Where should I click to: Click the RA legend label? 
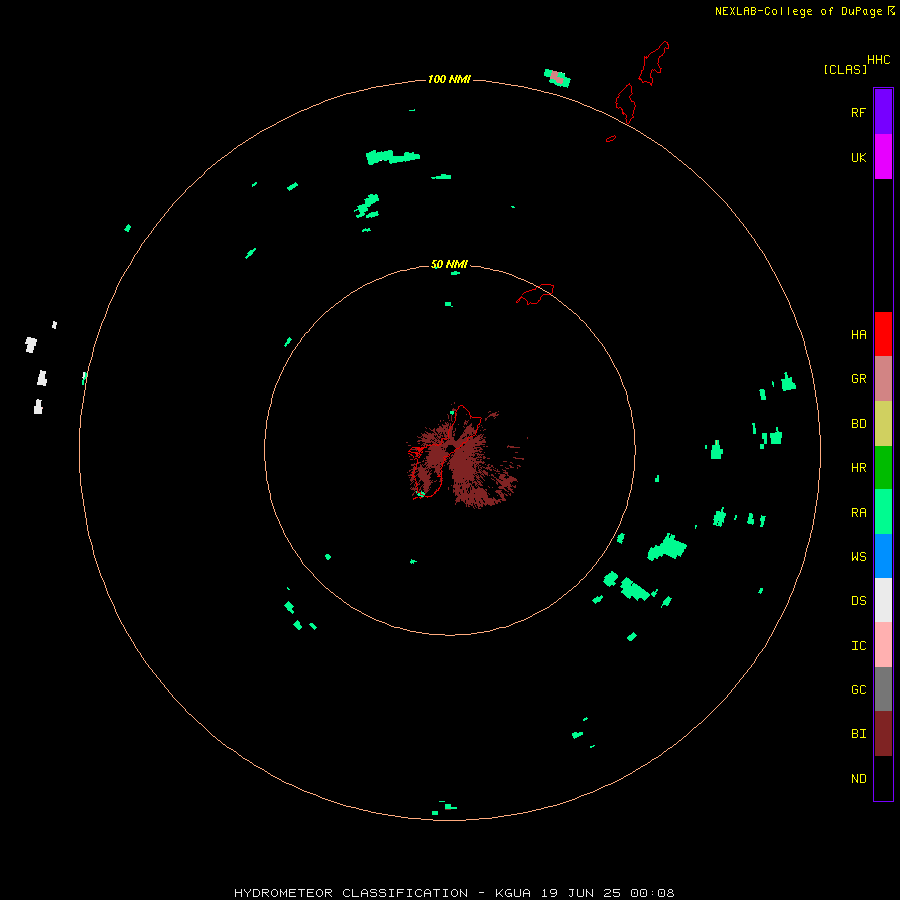coord(858,513)
